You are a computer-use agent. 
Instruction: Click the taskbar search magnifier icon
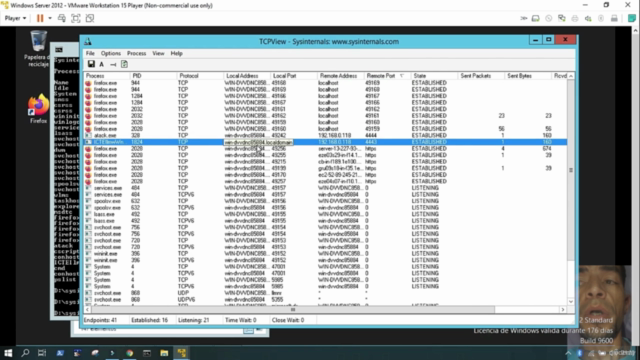(x=25, y=353)
